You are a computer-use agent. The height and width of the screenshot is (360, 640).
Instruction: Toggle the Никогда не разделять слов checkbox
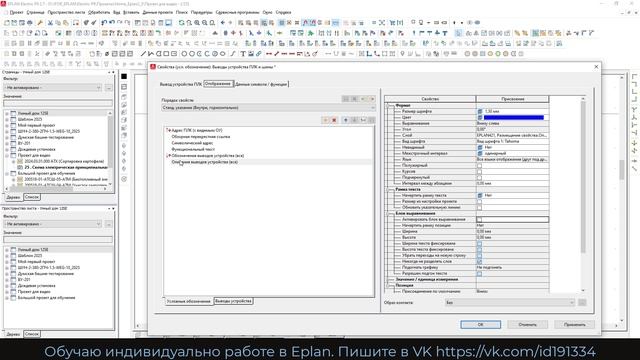pos(480,262)
